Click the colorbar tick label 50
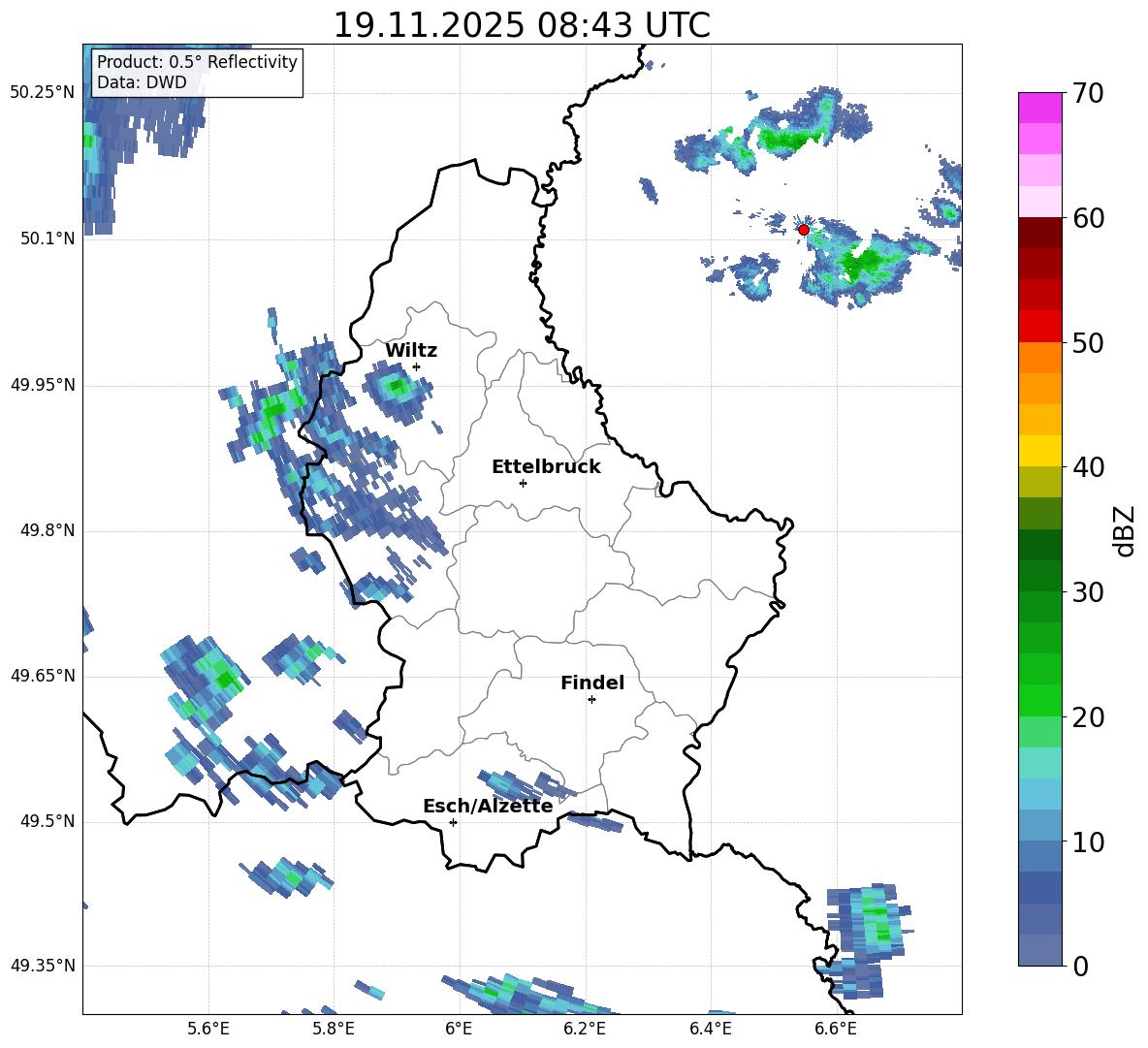1148x1048 pixels. (1088, 342)
